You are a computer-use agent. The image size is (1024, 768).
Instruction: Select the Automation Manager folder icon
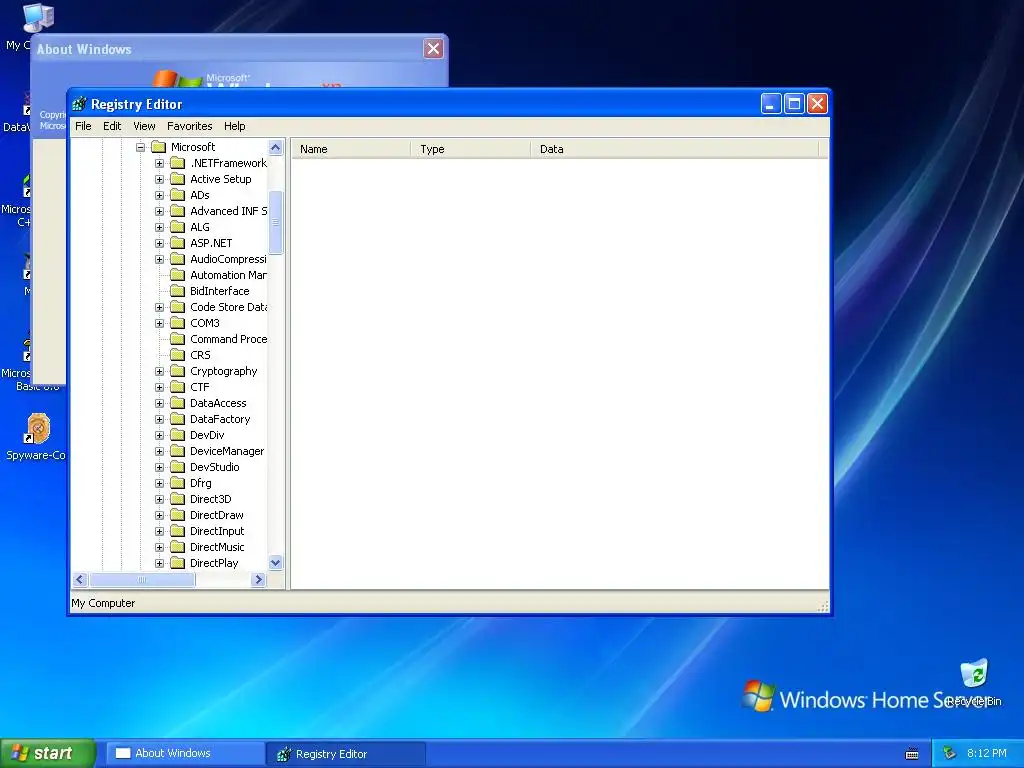(178, 275)
